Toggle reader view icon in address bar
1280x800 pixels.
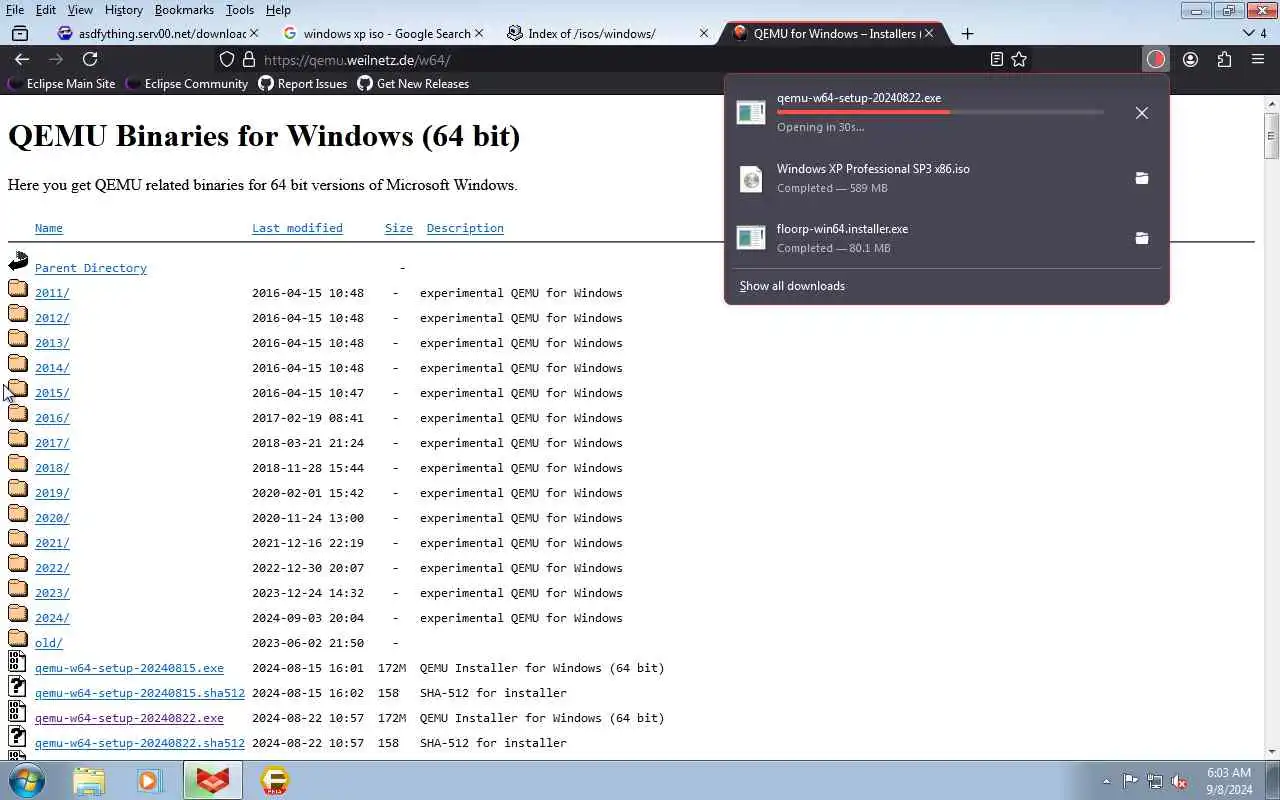click(996, 60)
